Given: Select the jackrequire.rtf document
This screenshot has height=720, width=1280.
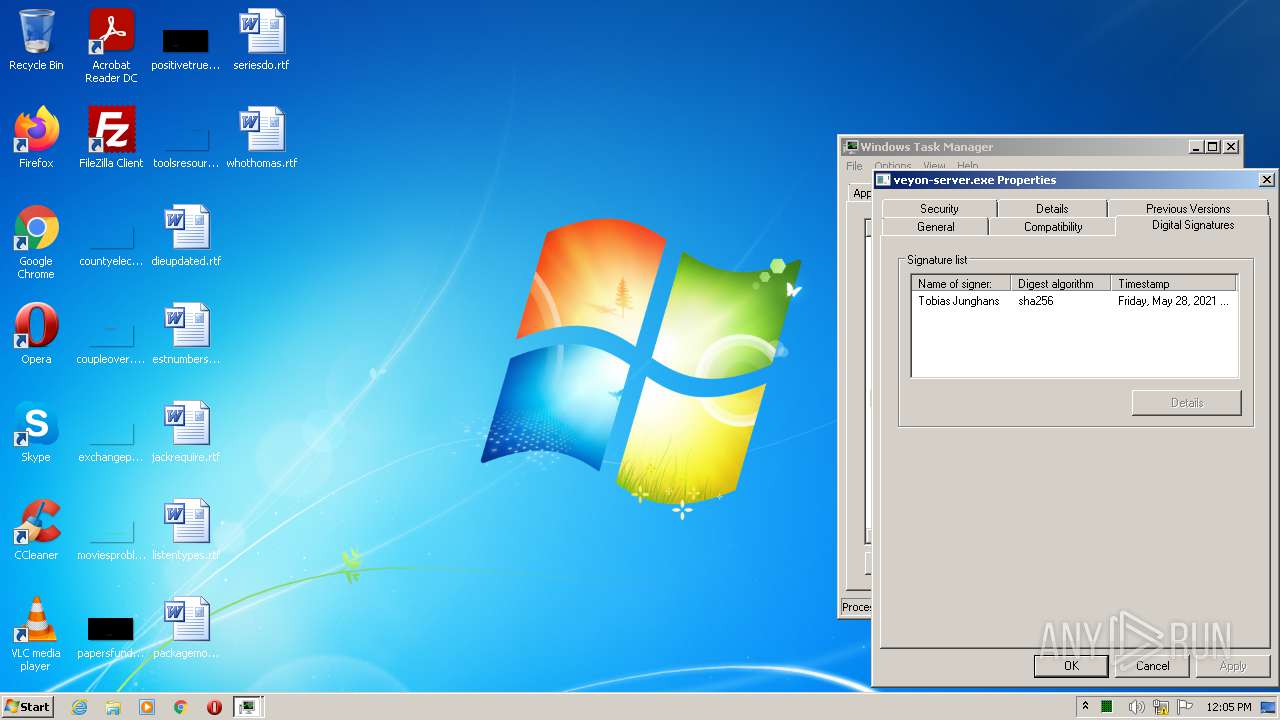Looking at the screenshot, I should click(186, 432).
